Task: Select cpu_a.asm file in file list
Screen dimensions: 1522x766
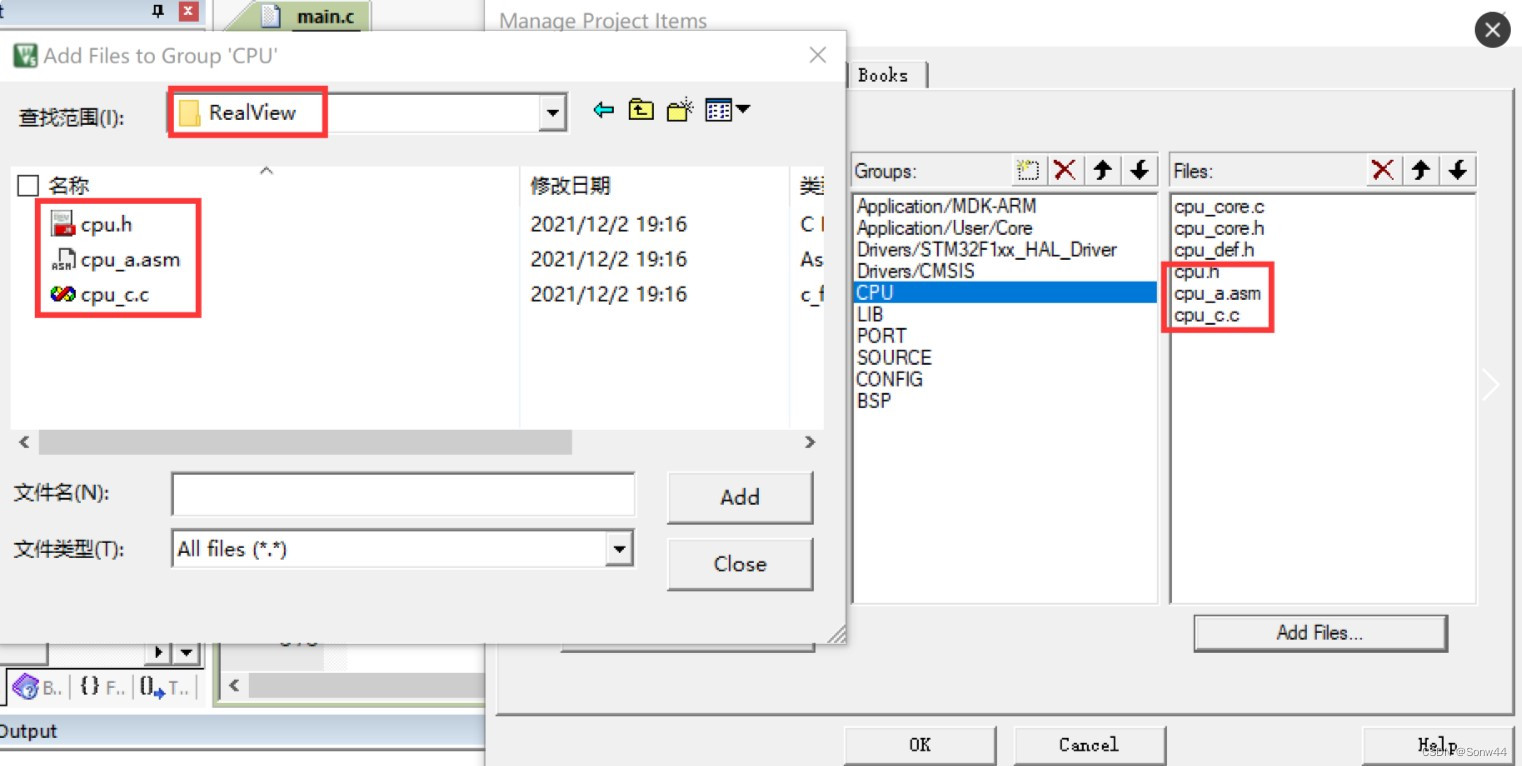Action: [x=117, y=259]
